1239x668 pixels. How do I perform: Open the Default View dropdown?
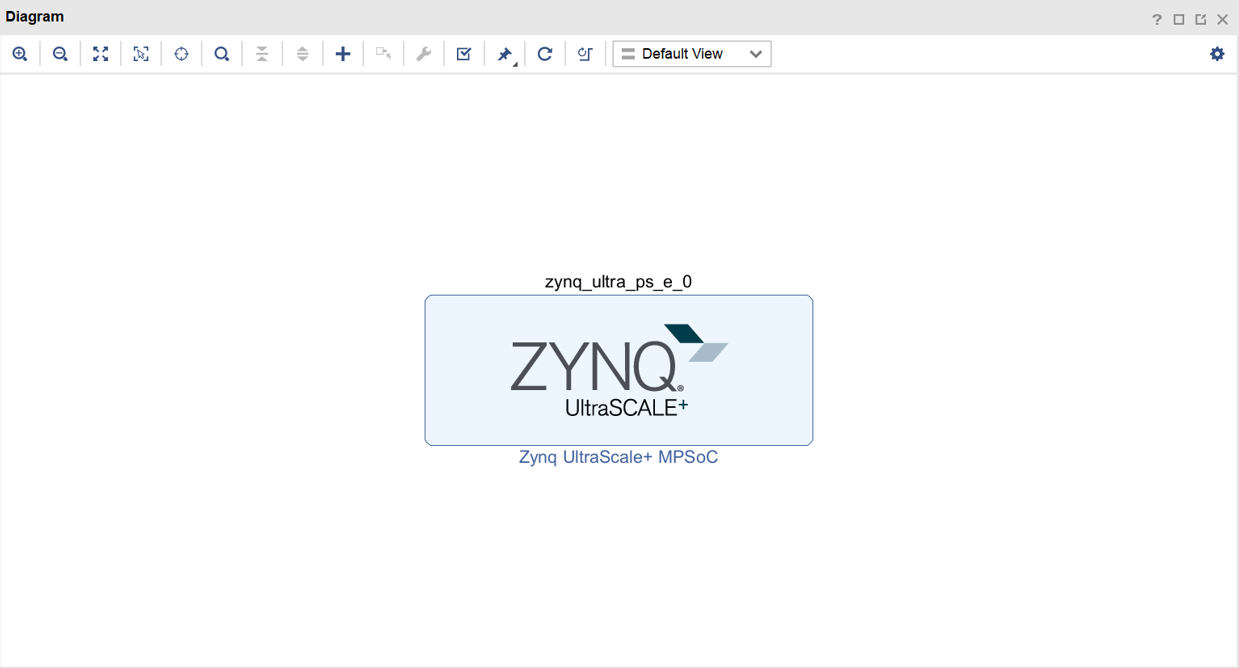click(x=691, y=53)
